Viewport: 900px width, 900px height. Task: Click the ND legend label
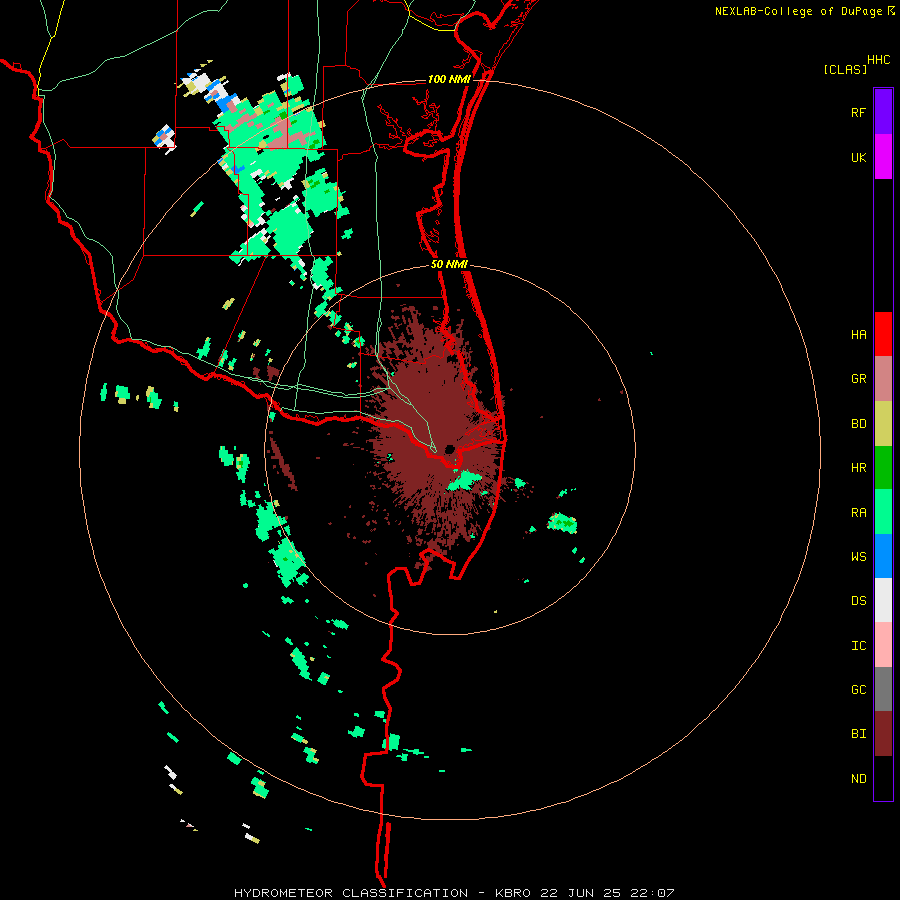point(858,779)
